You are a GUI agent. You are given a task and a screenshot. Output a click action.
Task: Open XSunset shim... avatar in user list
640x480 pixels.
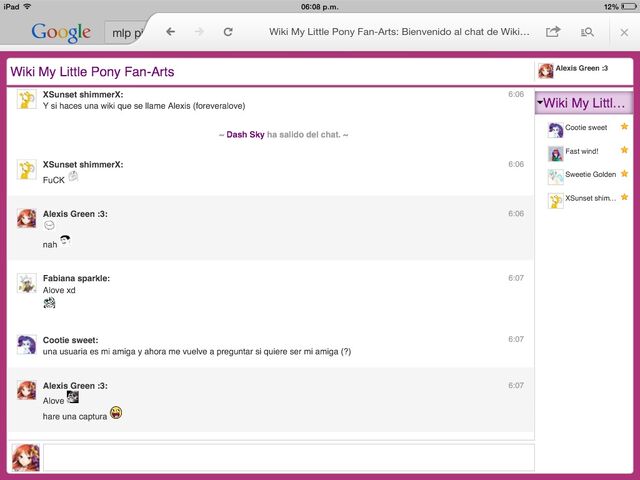coord(556,201)
